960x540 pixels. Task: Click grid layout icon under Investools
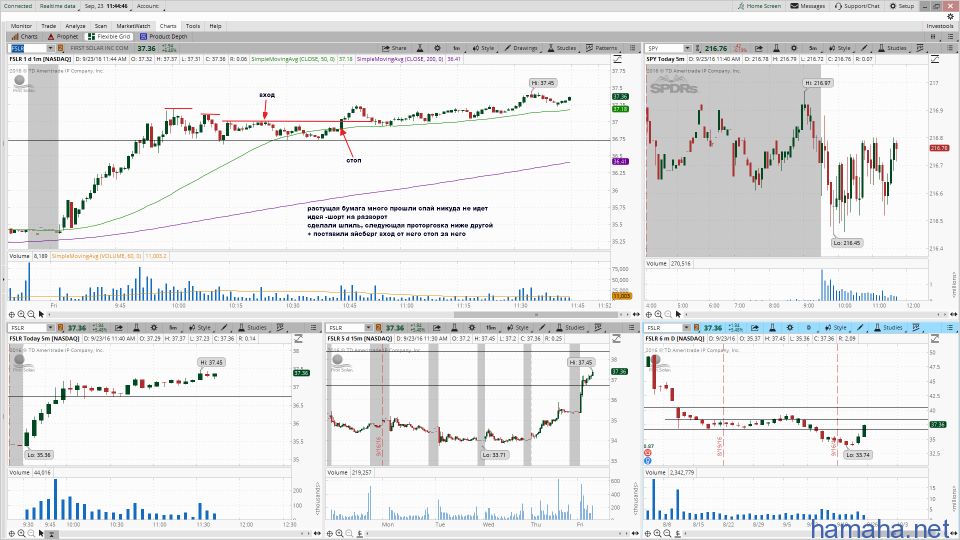point(933,37)
